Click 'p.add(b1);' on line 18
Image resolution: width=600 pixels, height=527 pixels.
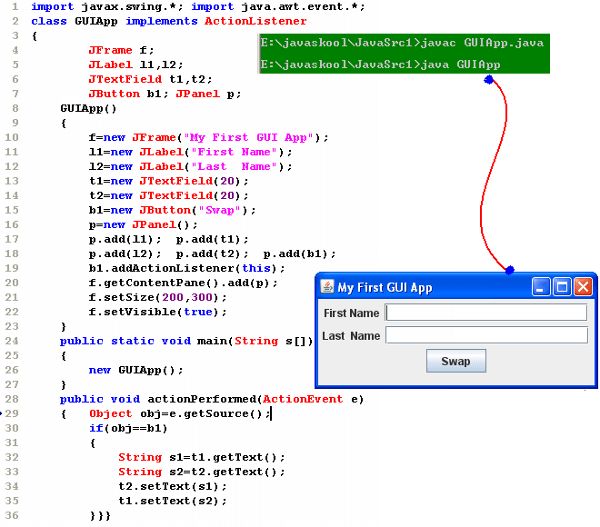(299, 254)
